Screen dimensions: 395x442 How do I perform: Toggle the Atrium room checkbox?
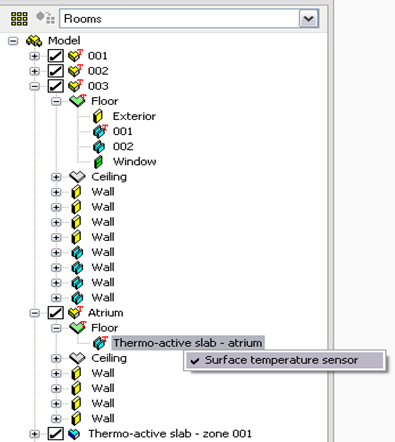(x=55, y=313)
